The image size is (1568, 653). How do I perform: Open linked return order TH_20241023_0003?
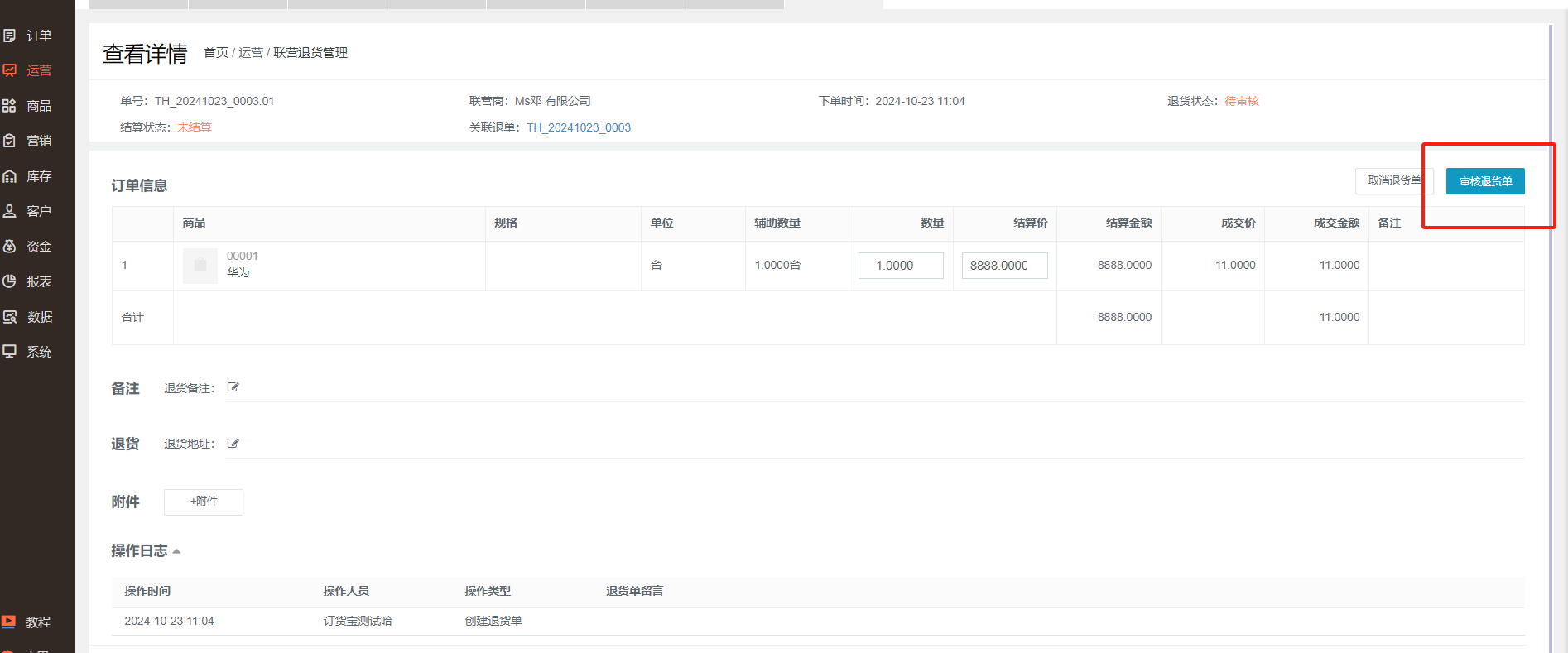tap(579, 127)
